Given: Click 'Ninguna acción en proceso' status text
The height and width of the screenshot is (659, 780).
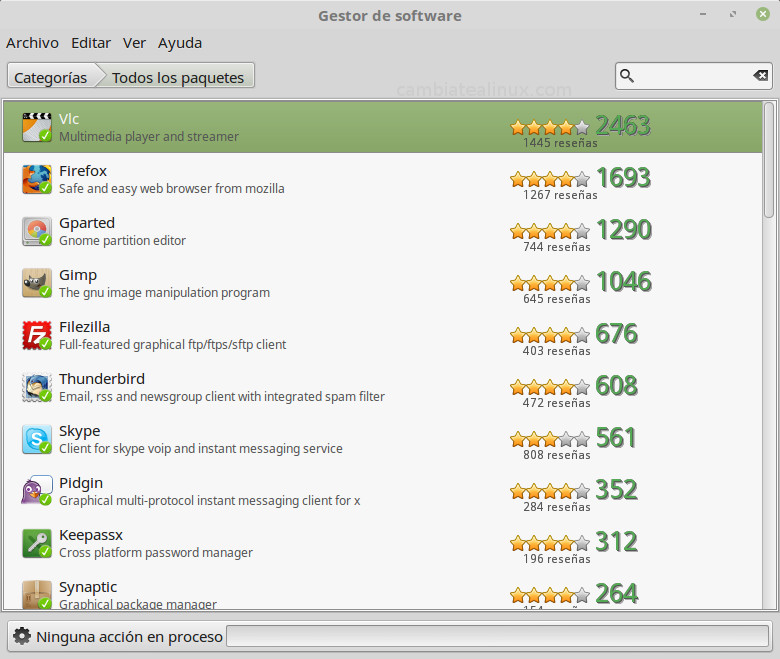Looking at the screenshot, I should (x=129, y=637).
